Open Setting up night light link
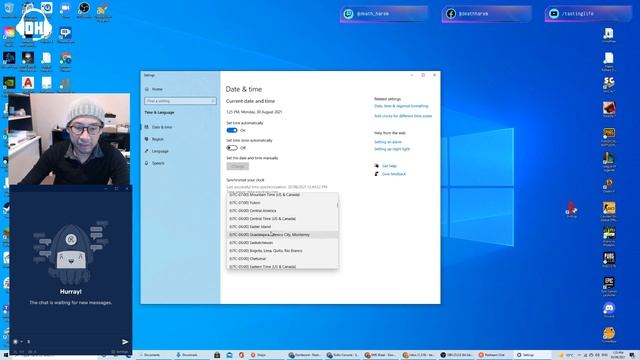The image size is (640, 360). click(x=392, y=149)
